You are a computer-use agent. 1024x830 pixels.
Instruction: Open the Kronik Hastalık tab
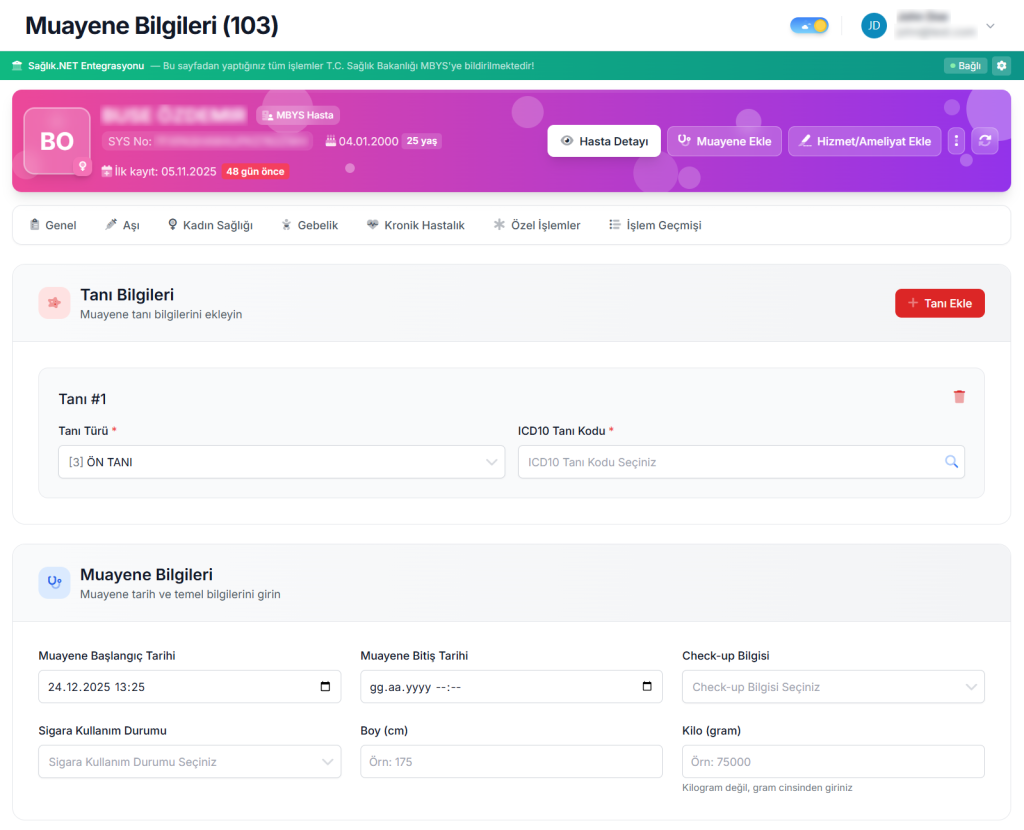tap(415, 225)
